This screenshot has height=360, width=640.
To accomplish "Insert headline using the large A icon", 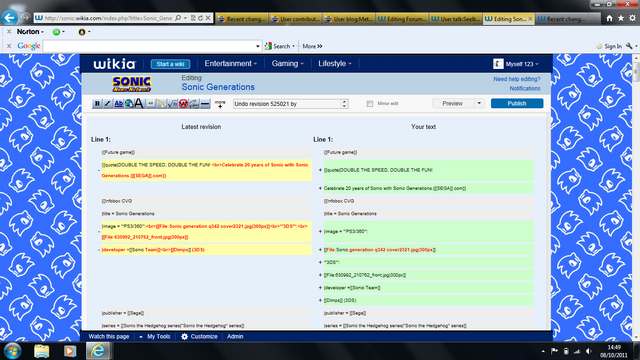I will pyautogui.click(x=139, y=104).
